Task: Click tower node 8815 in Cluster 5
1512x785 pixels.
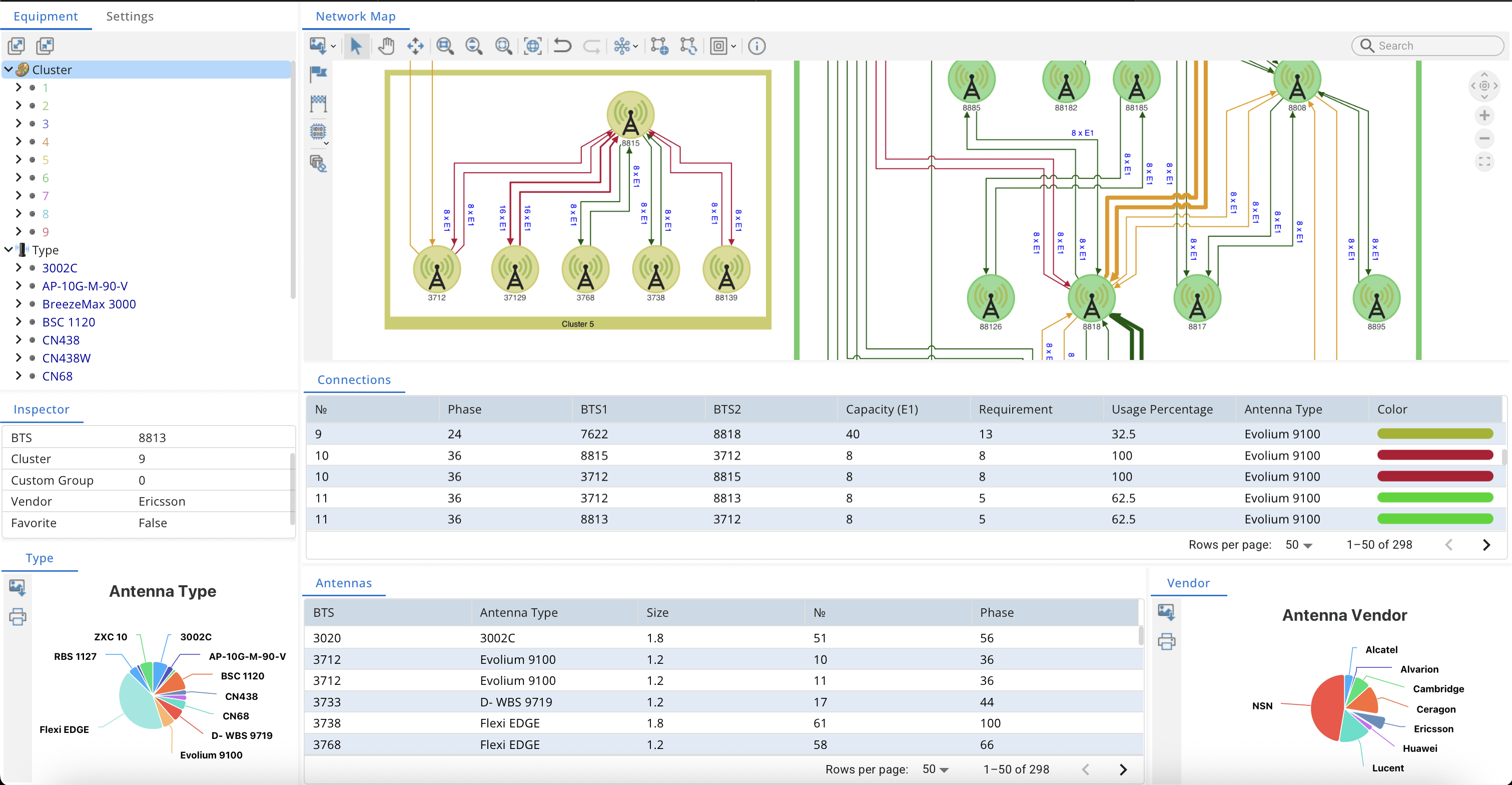Action: [x=630, y=115]
